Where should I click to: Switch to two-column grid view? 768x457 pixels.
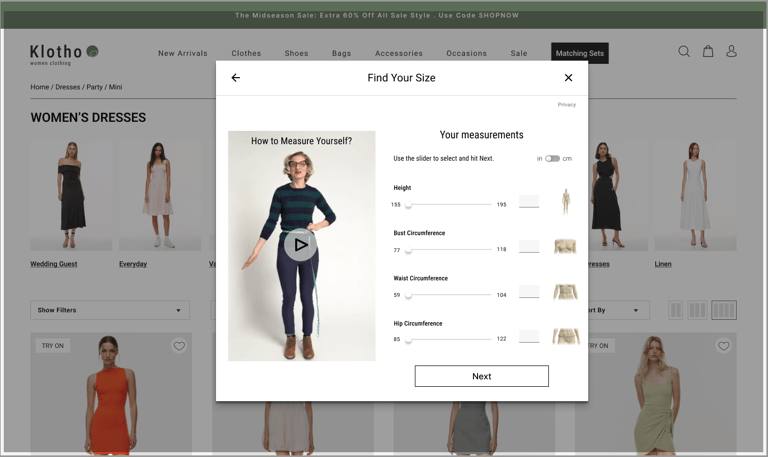coord(675,310)
